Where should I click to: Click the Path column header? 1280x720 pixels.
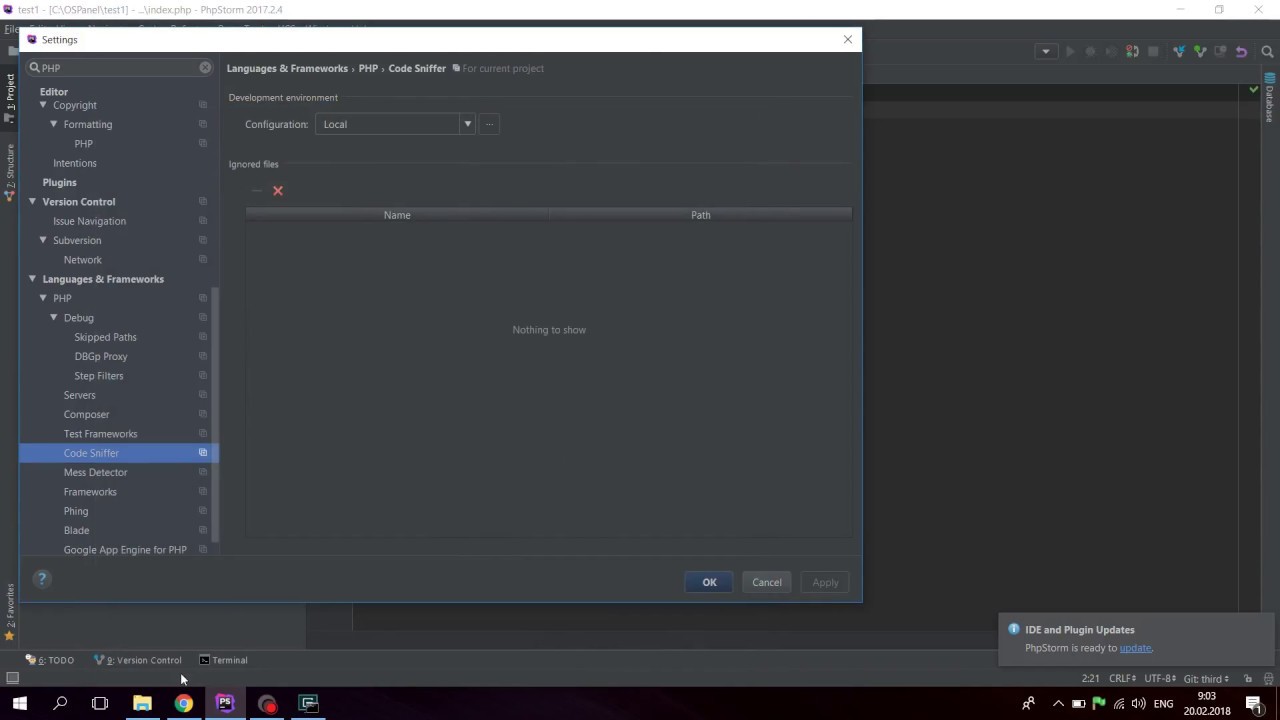coord(700,215)
